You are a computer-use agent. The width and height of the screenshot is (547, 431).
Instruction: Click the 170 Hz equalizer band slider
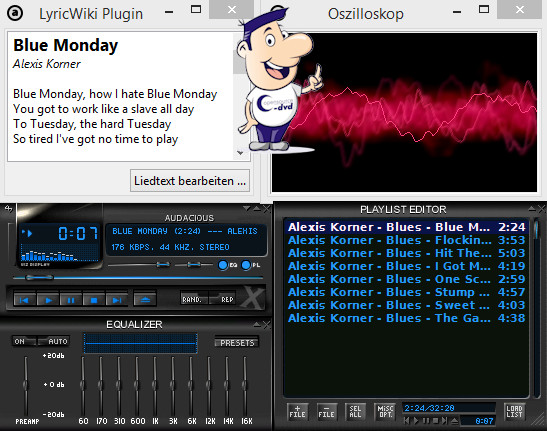(x=101, y=385)
